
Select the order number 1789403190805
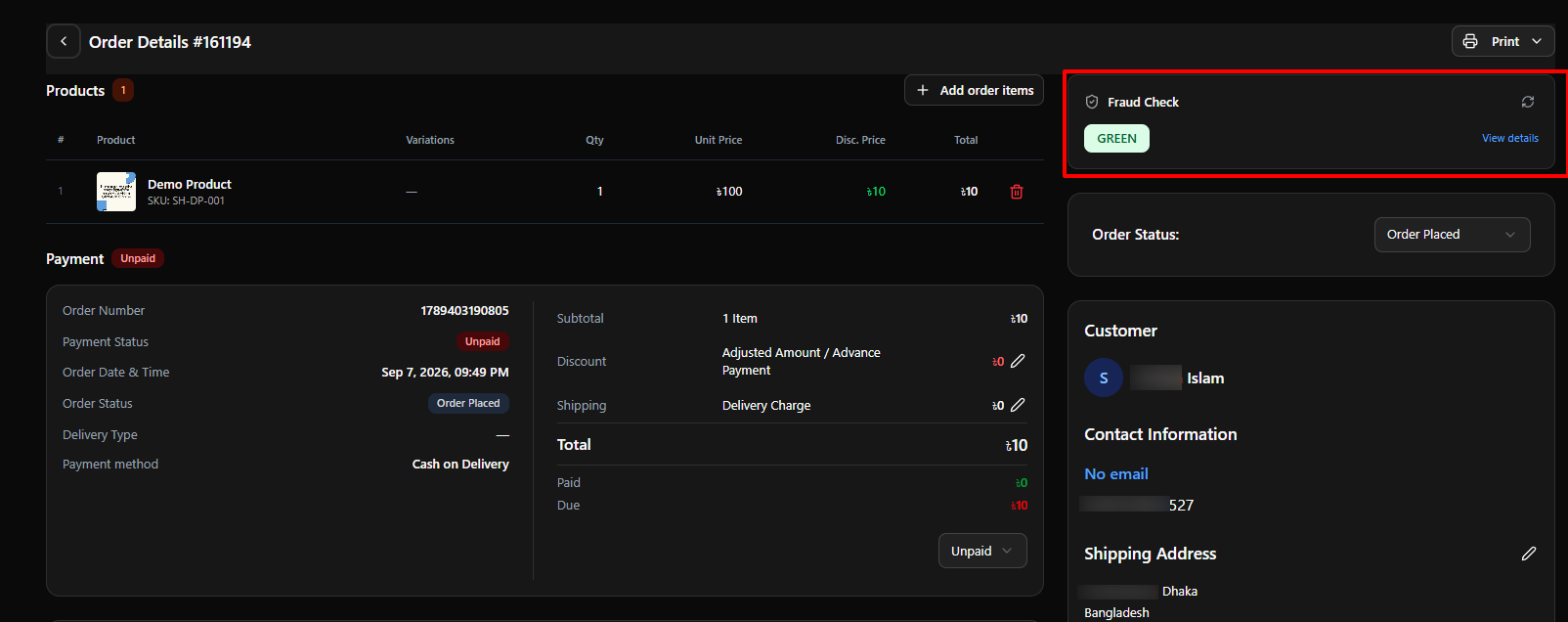[464, 310]
